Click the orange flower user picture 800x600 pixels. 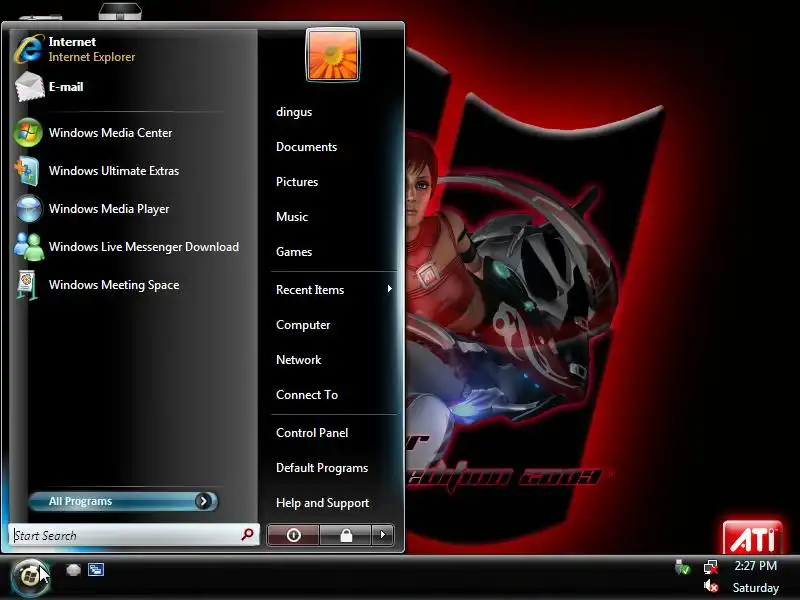click(333, 55)
